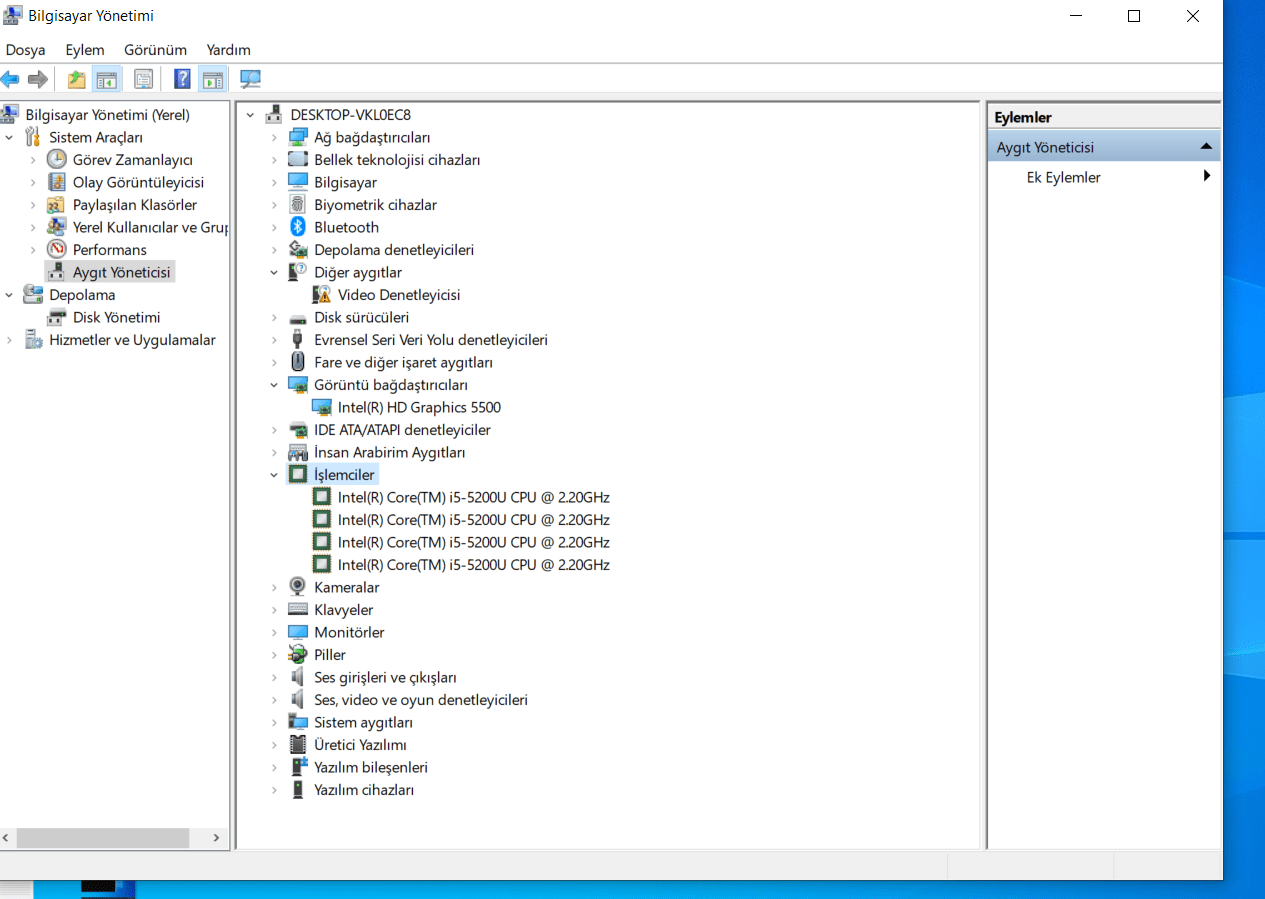Click the left tree scrollbar left arrow
Screen dimensions: 1265x899
(8, 838)
